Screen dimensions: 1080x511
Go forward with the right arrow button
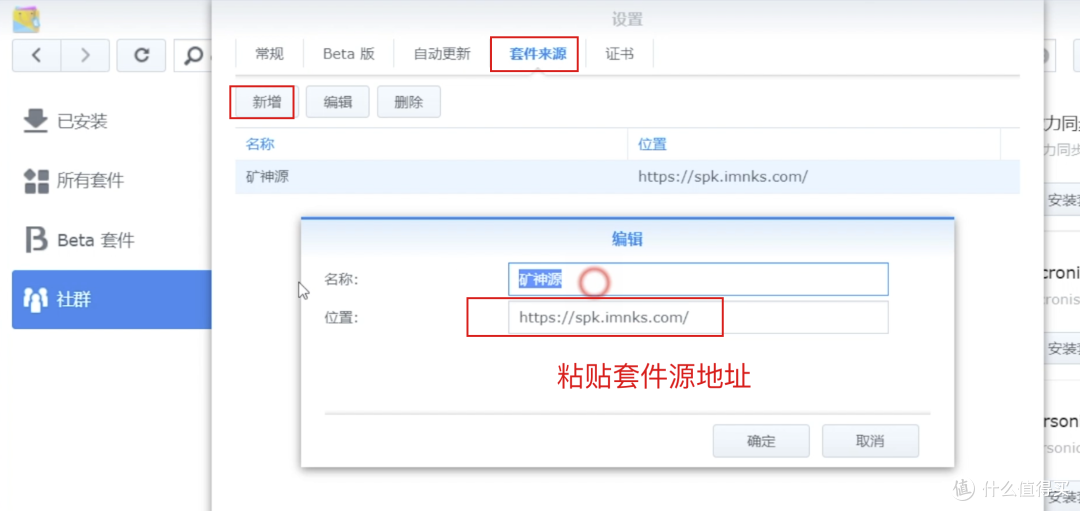pyautogui.click(x=85, y=56)
